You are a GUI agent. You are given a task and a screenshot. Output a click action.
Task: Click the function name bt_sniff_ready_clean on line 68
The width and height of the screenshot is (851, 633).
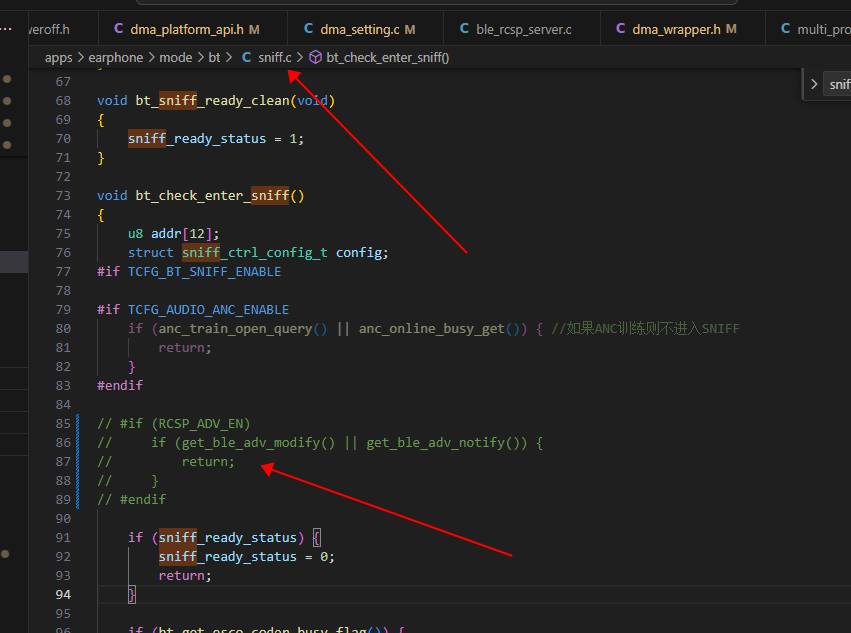click(212, 101)
